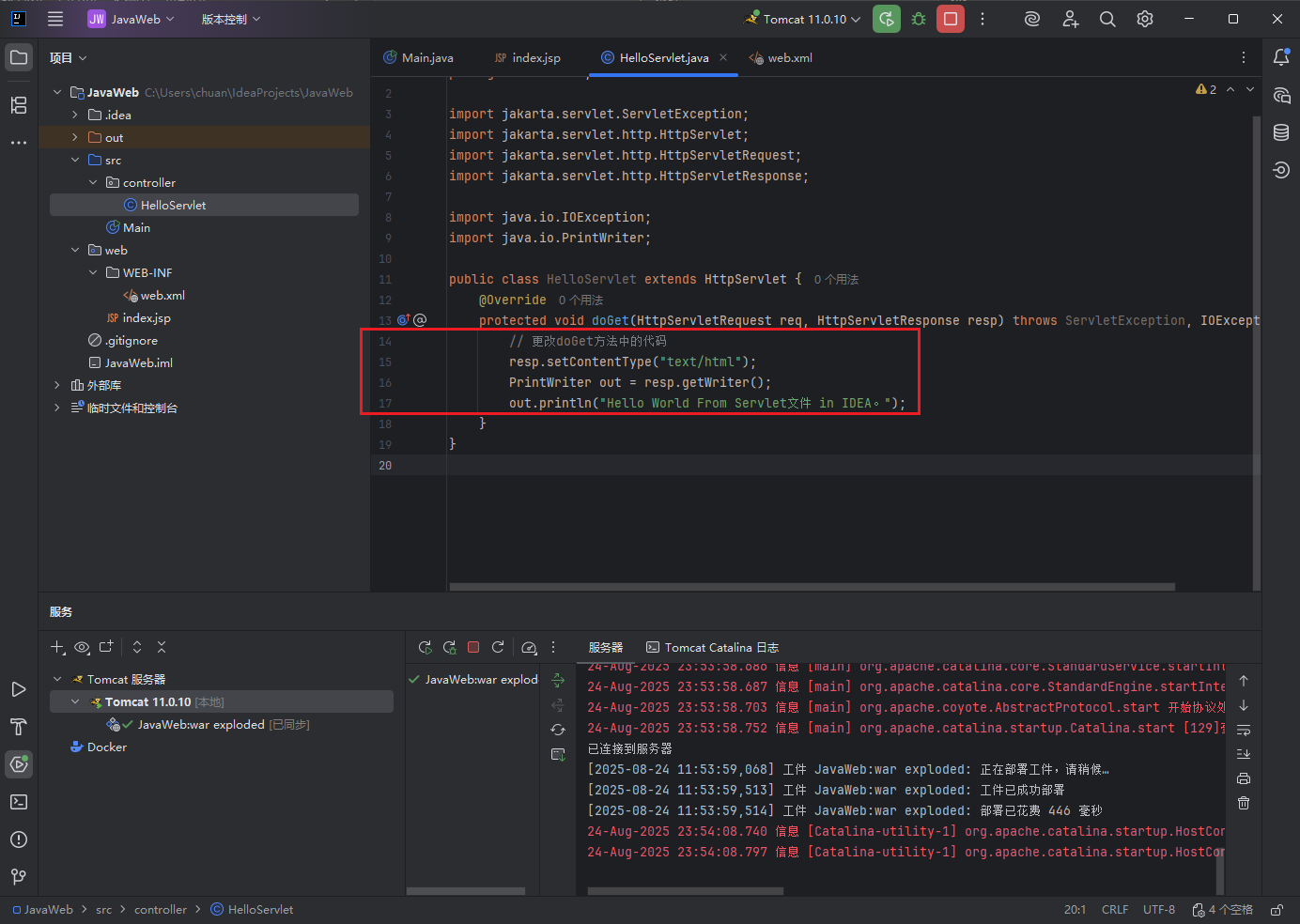Switch to the web.xml tab
This screenshot has height=924, width=1300.
[x=782, y=58]
